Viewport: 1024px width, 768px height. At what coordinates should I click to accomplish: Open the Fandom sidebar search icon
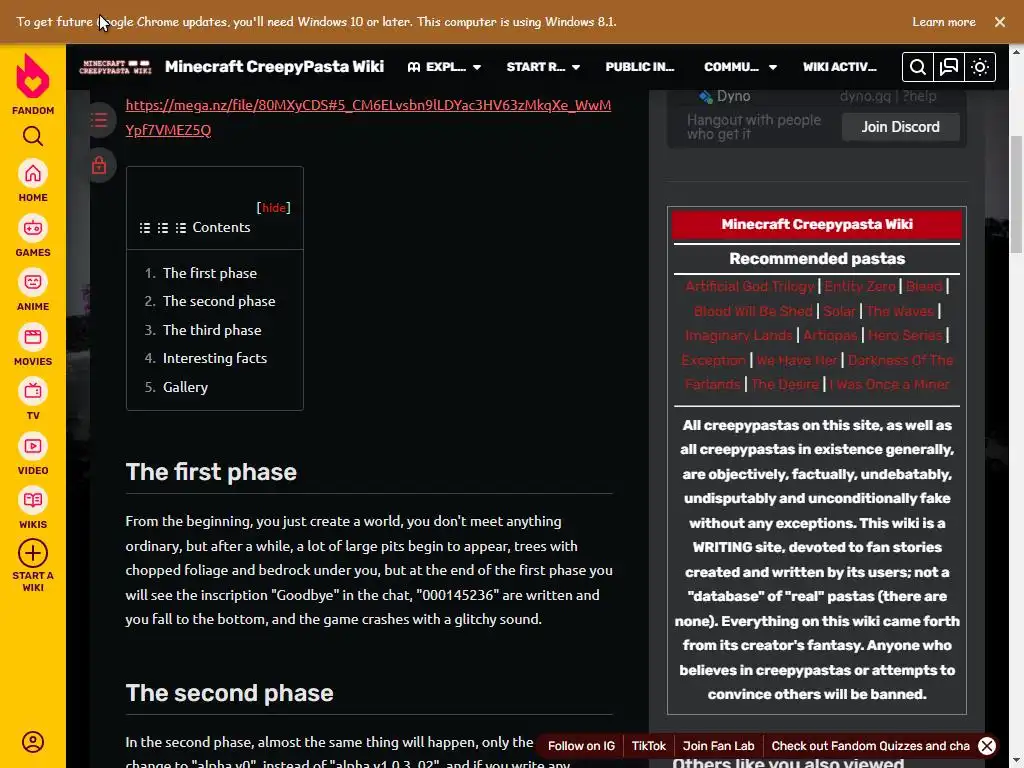click(x=33, y=136)
